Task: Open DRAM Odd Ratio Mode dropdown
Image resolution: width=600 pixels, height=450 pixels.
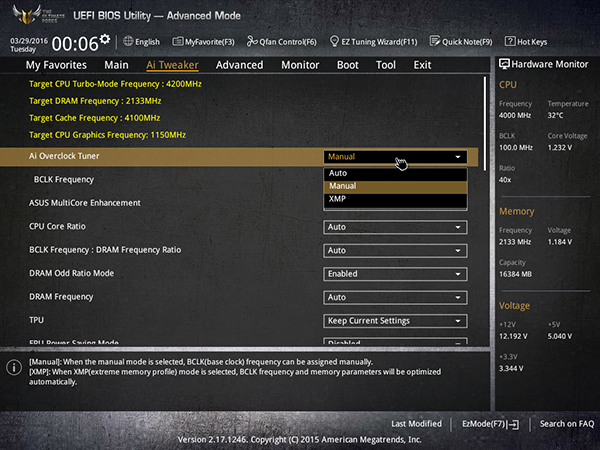Action: point(395,274)
